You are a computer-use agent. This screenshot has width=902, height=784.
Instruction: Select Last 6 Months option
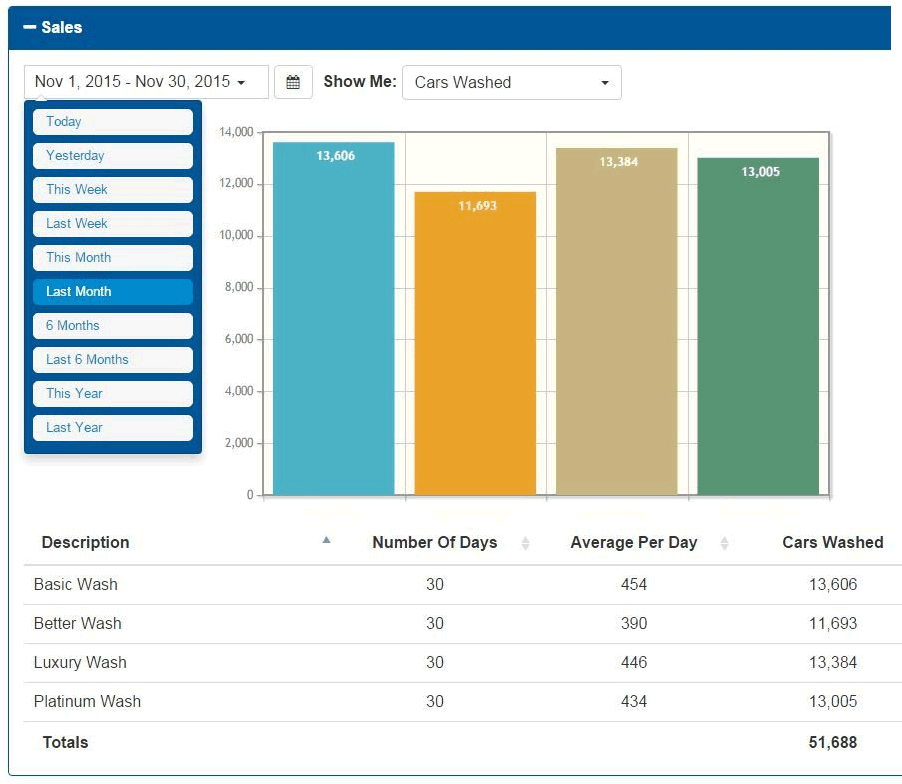(x=112, y=360)
